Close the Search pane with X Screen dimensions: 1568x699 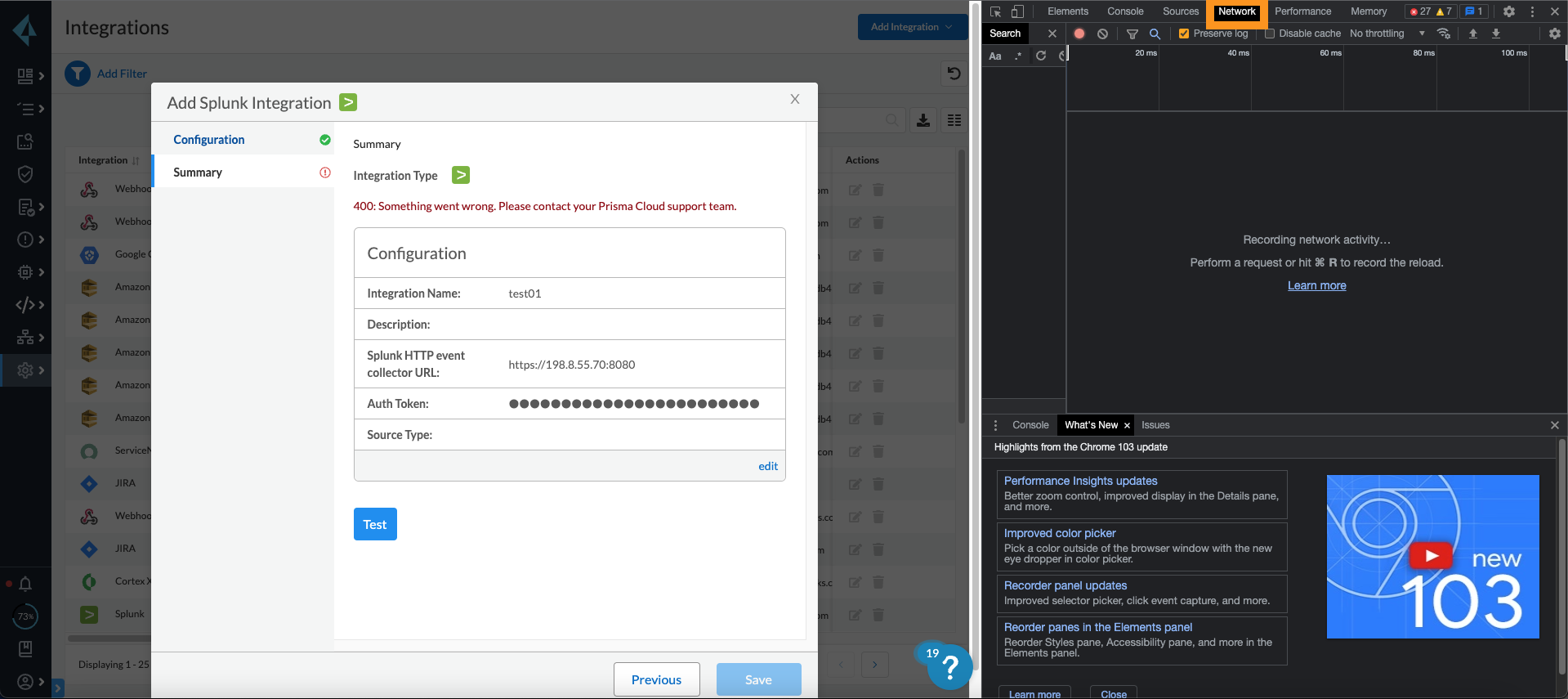1052,34
